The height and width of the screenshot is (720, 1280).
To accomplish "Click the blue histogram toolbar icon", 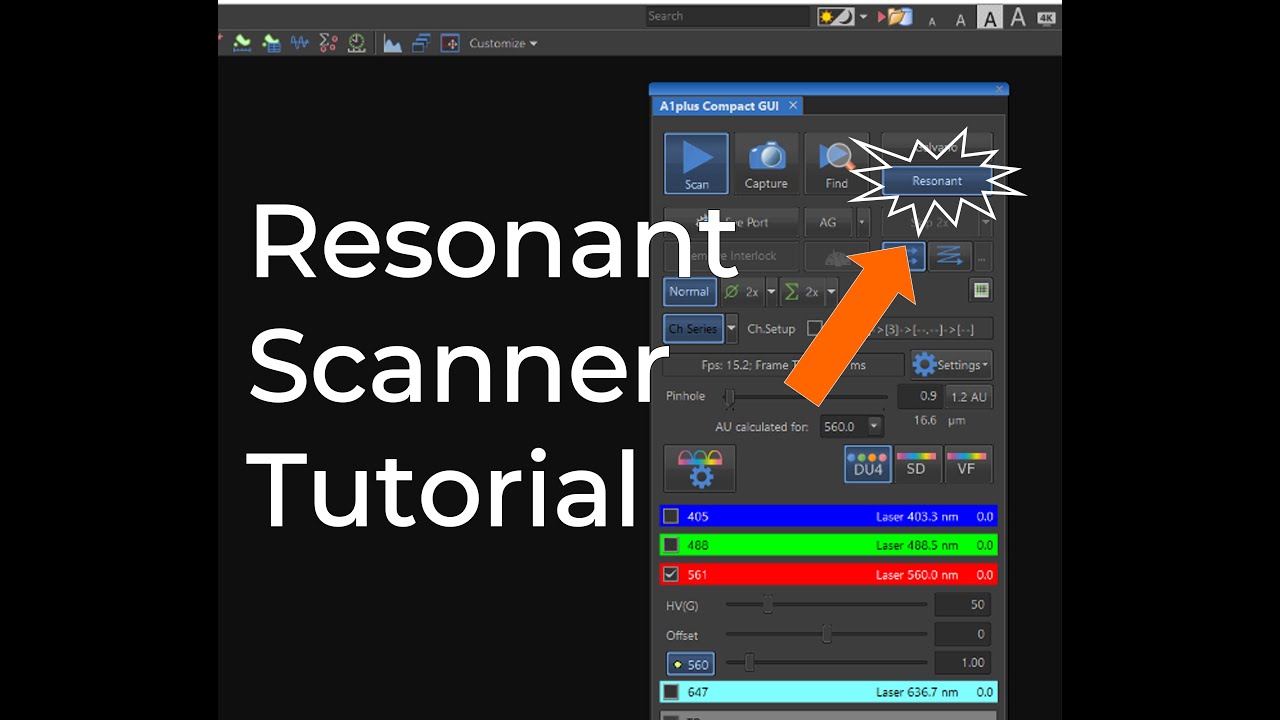I will pos(392,43).
